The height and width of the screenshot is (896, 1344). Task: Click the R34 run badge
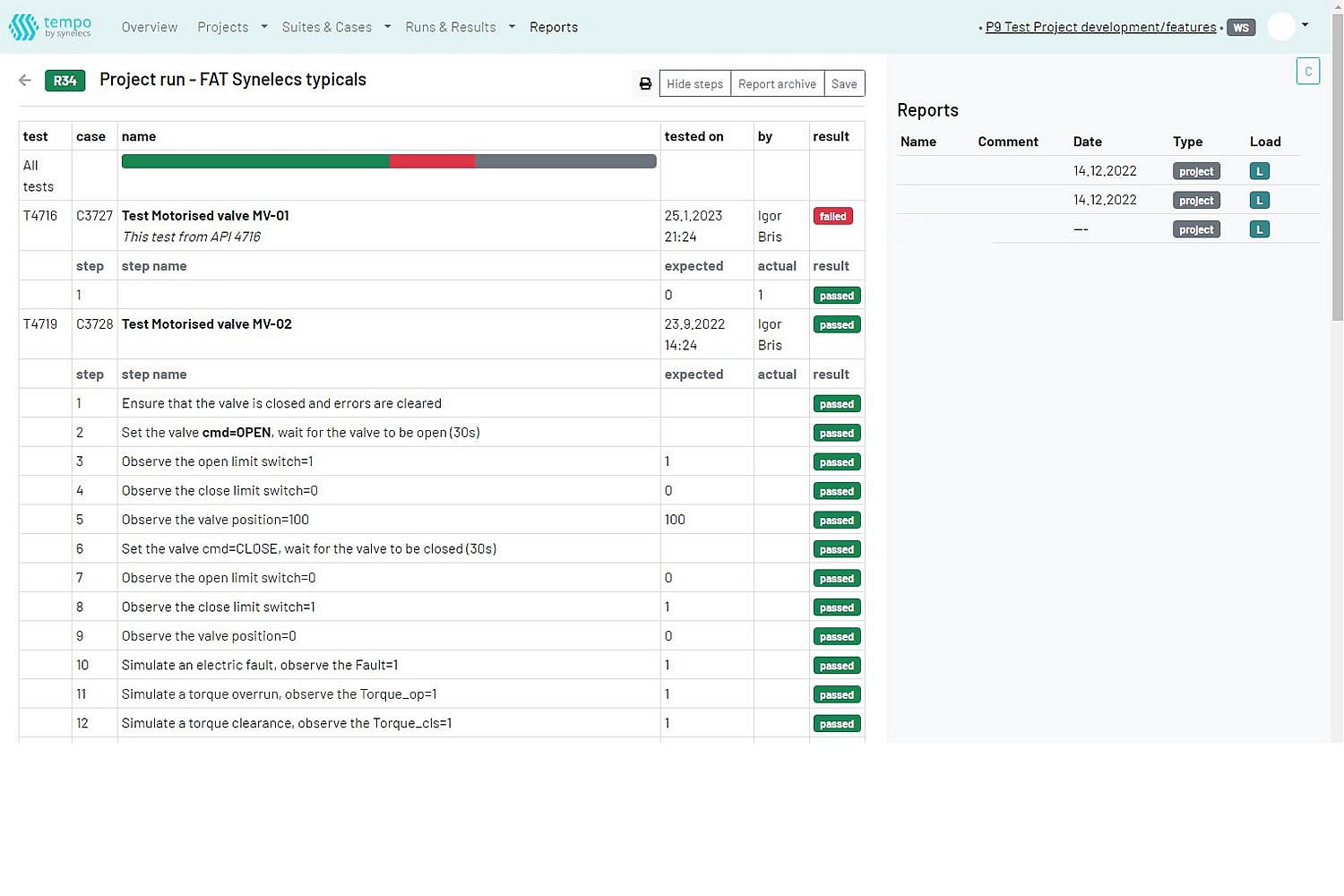65,81
